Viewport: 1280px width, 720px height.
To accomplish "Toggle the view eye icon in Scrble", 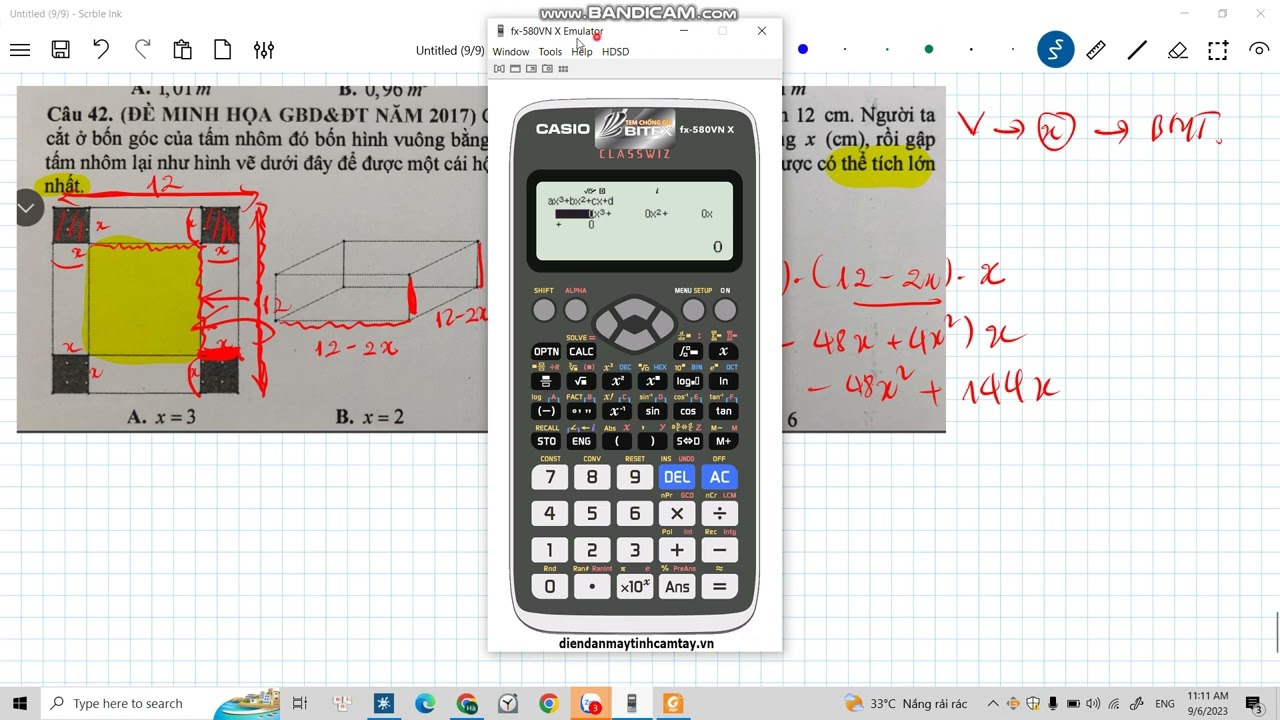I will tap(1259, 50).
